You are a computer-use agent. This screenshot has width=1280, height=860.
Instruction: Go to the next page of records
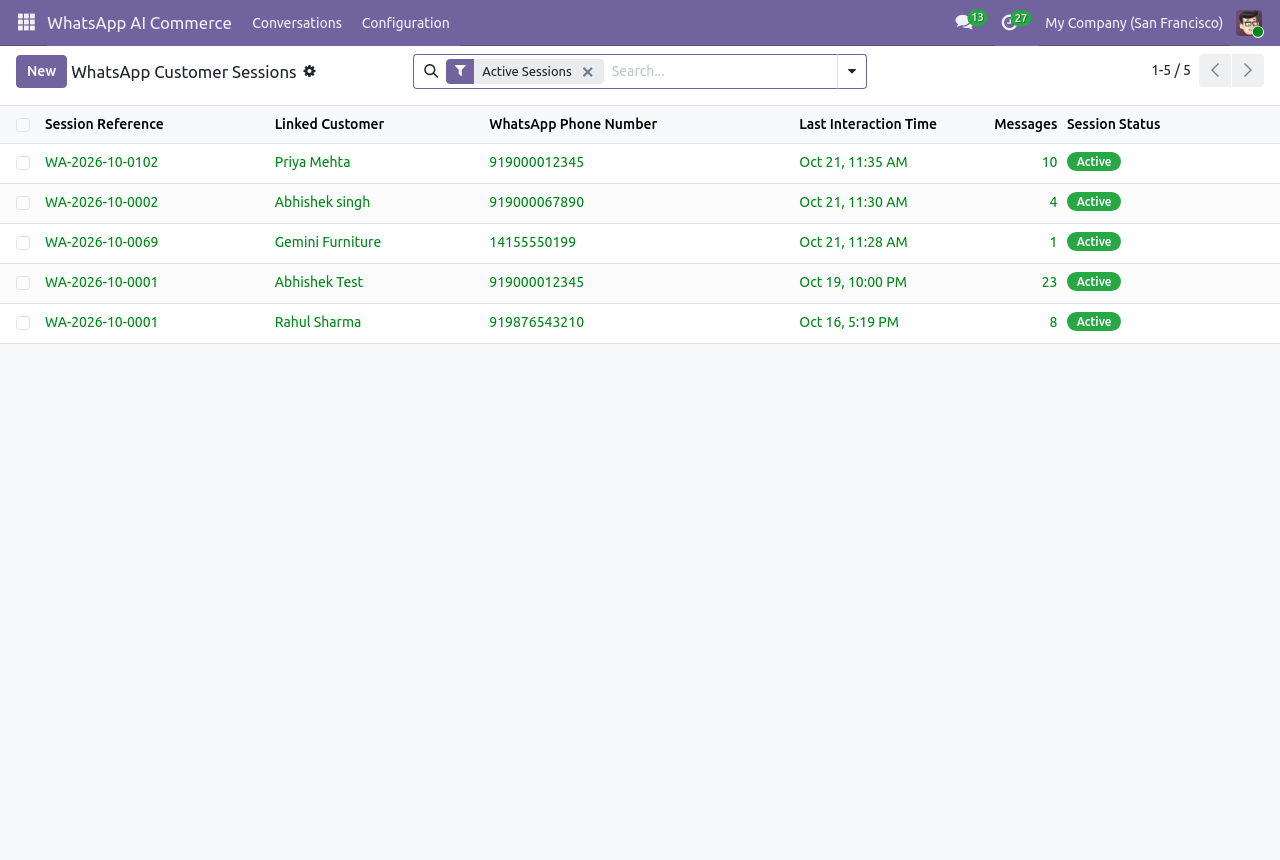pos(1248,71)
